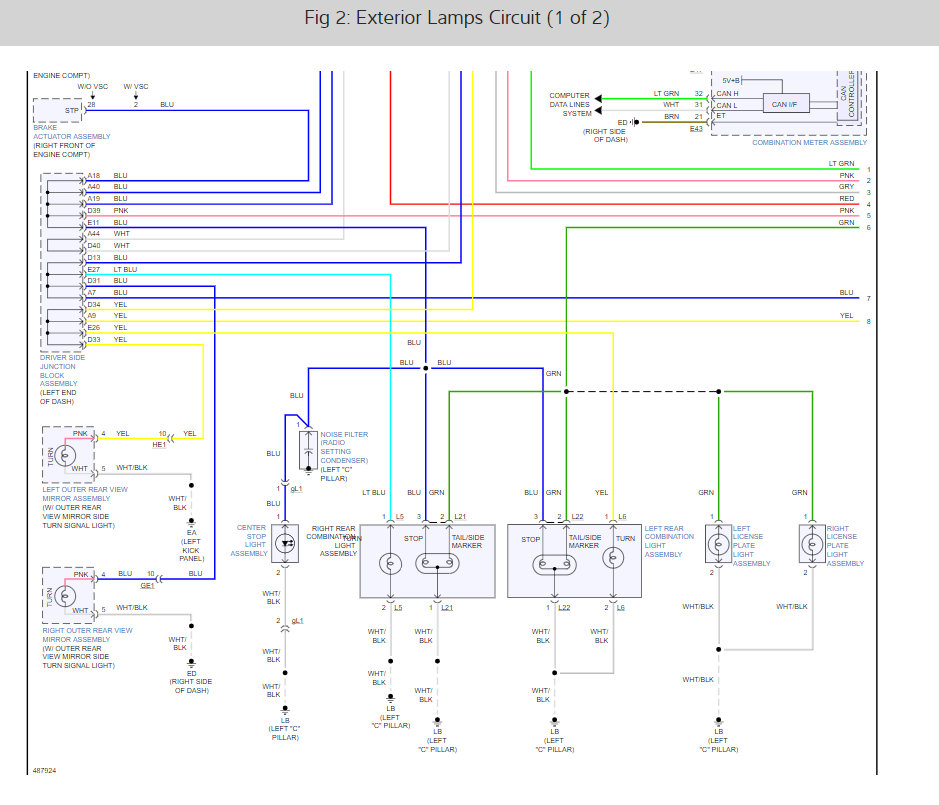Select the L22 connector label above left rear light
Screen dimensions: 939x805
point(577,516)
